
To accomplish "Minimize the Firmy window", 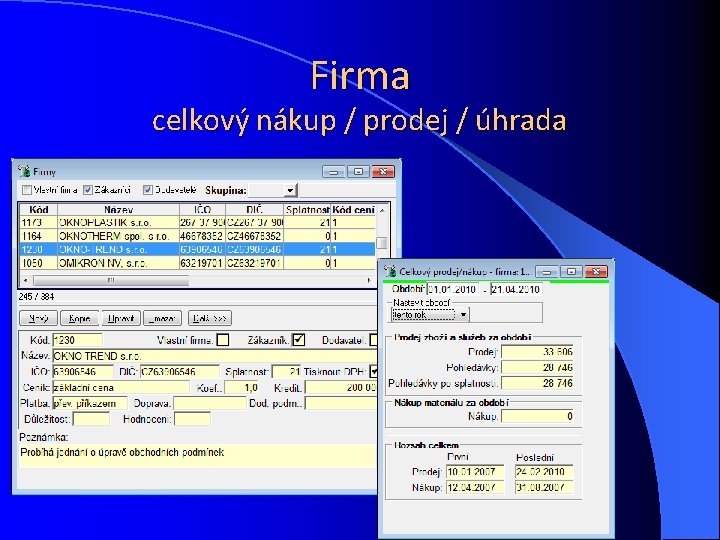I will [x=334, y=171].
